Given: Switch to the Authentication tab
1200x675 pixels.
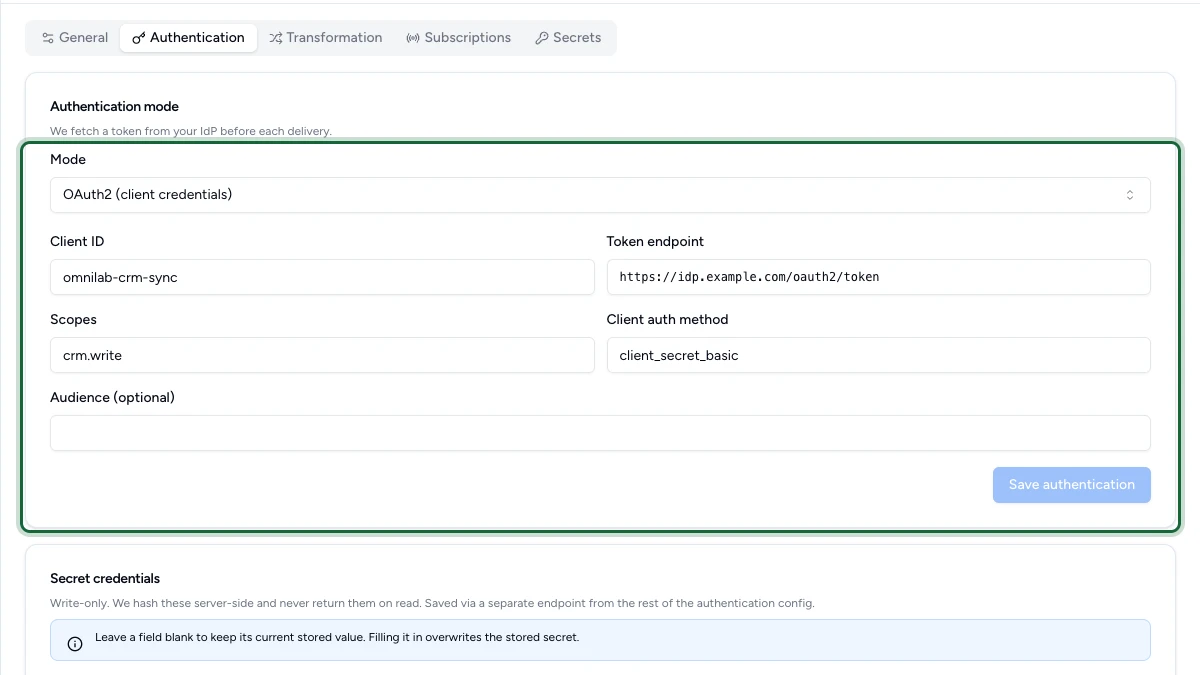Looking at the screenshot, I should click(x=188, y=38).
